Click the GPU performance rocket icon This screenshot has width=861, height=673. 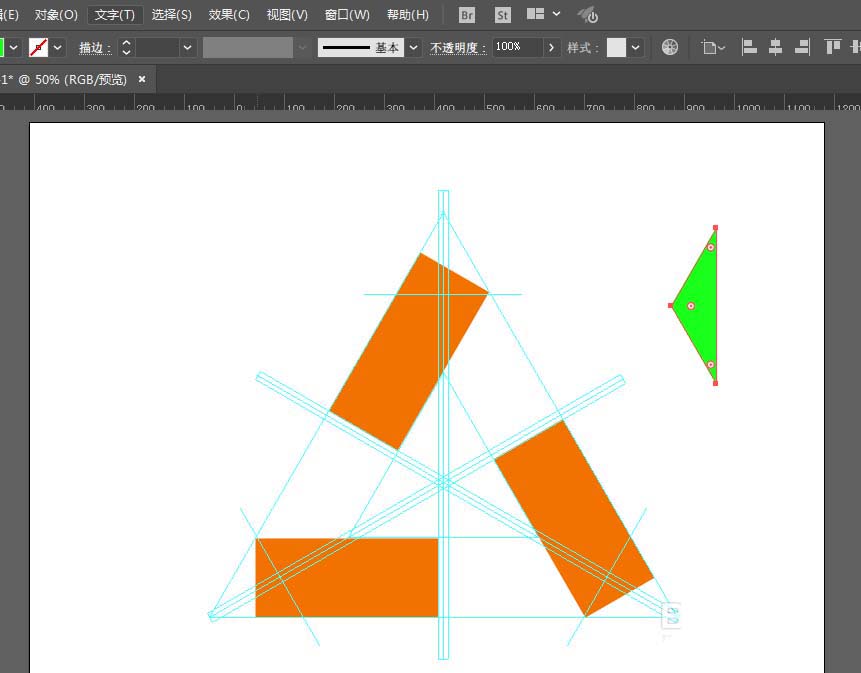[588, 15]
